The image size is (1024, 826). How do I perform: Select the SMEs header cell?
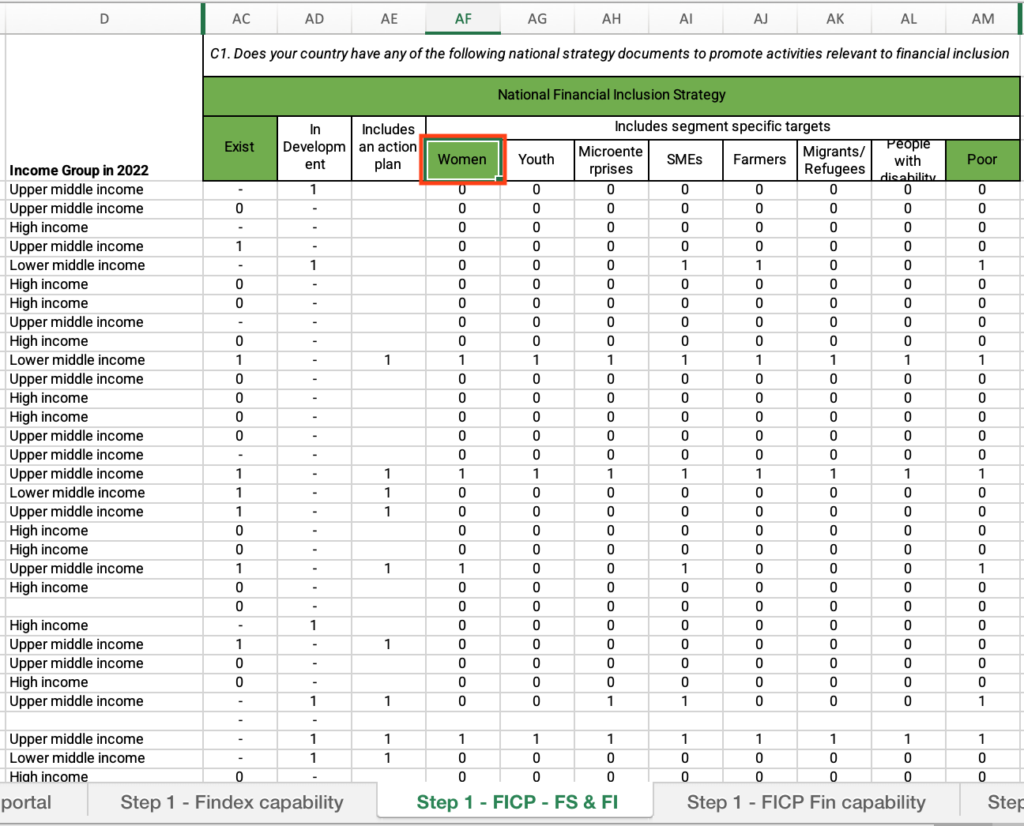686,160
